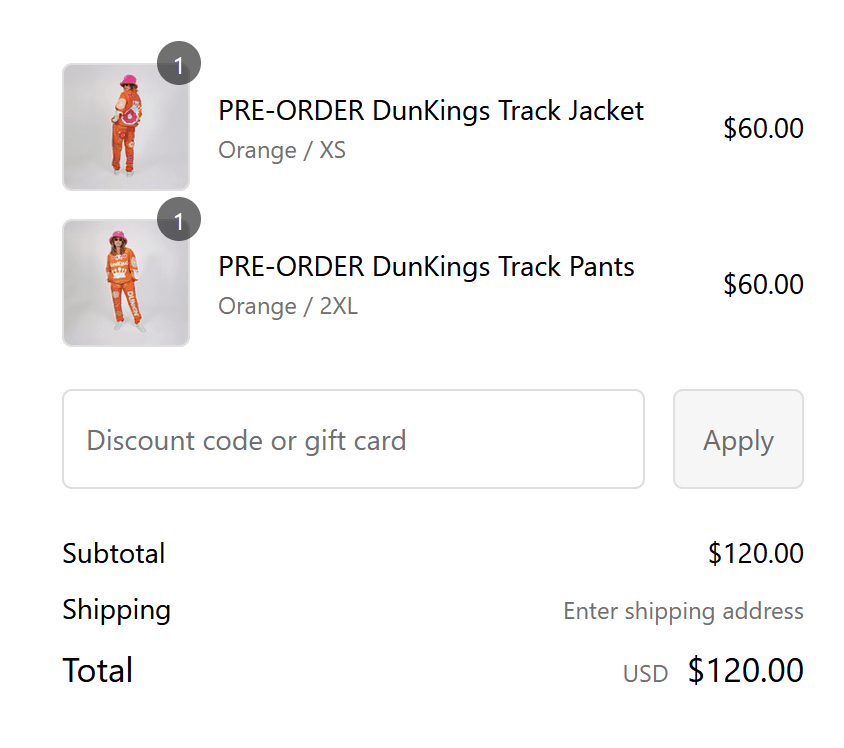Viewport: 844px width, 748px height.
Task: Click the USD currency indicator
Action: [x=645, y=674]
